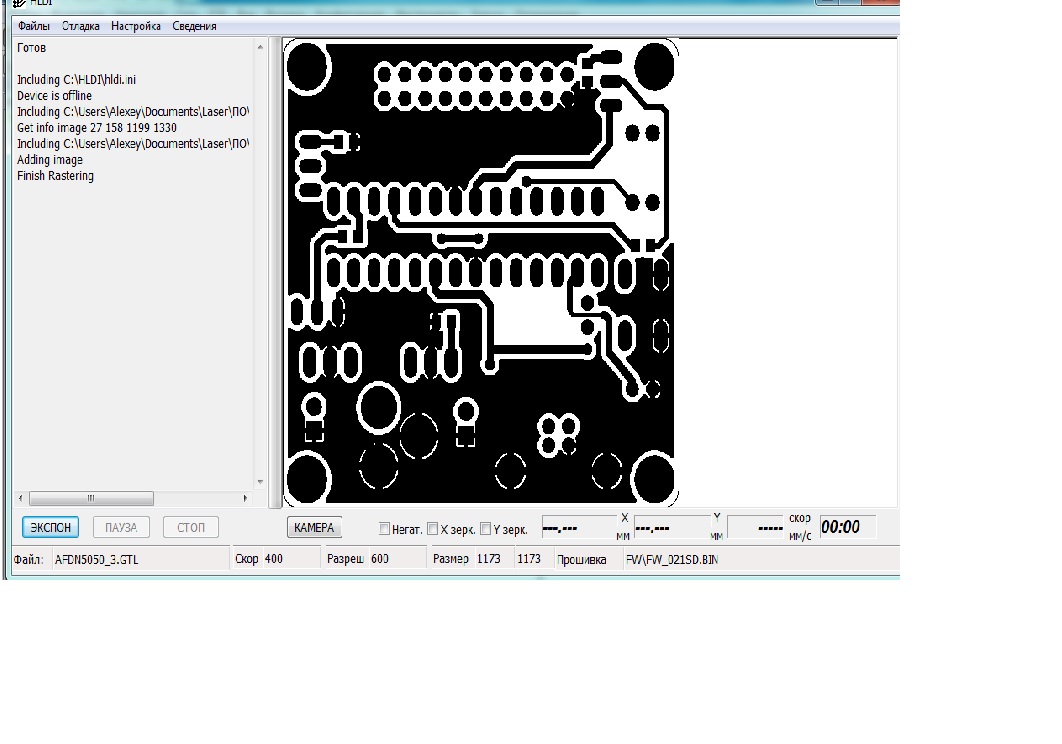Click the Разреш value 600
1062x744 pixels.
[x=380, y=559]
